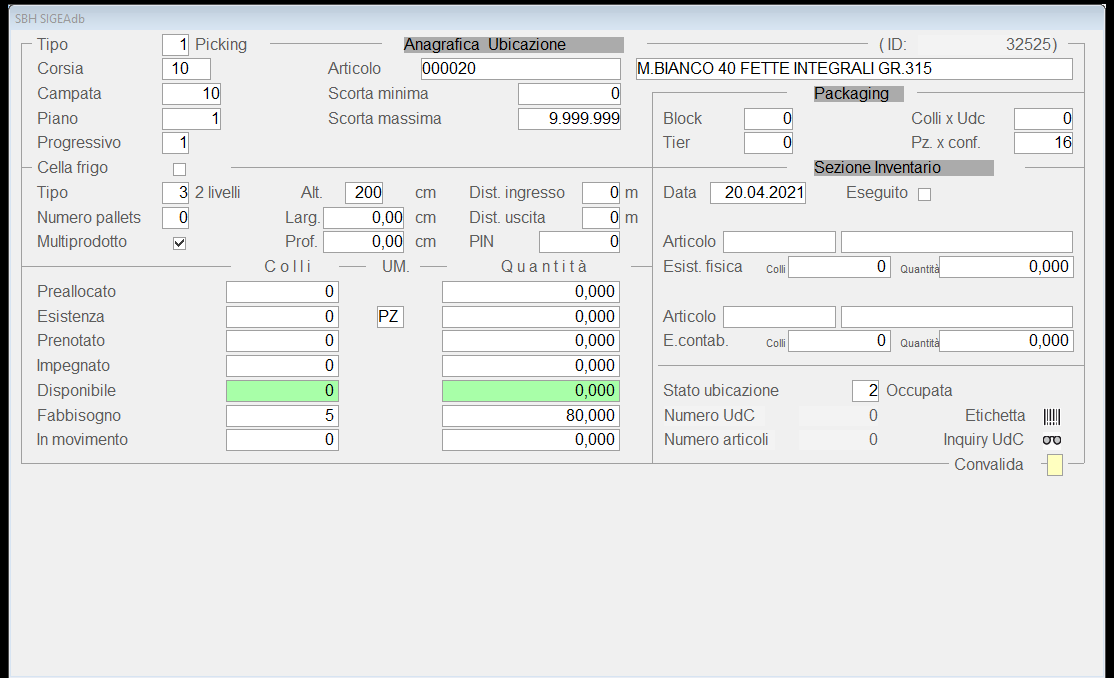1114x678 pixels.
Task: Click the Preallocato Colli field
Action: pos(282,292)
